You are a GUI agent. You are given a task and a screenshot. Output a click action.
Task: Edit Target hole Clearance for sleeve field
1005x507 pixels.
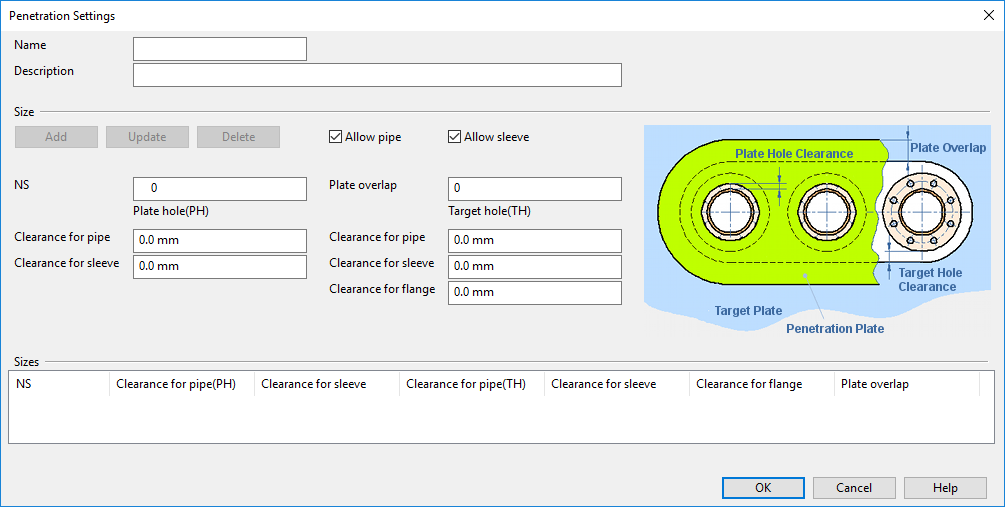[534, 267]
